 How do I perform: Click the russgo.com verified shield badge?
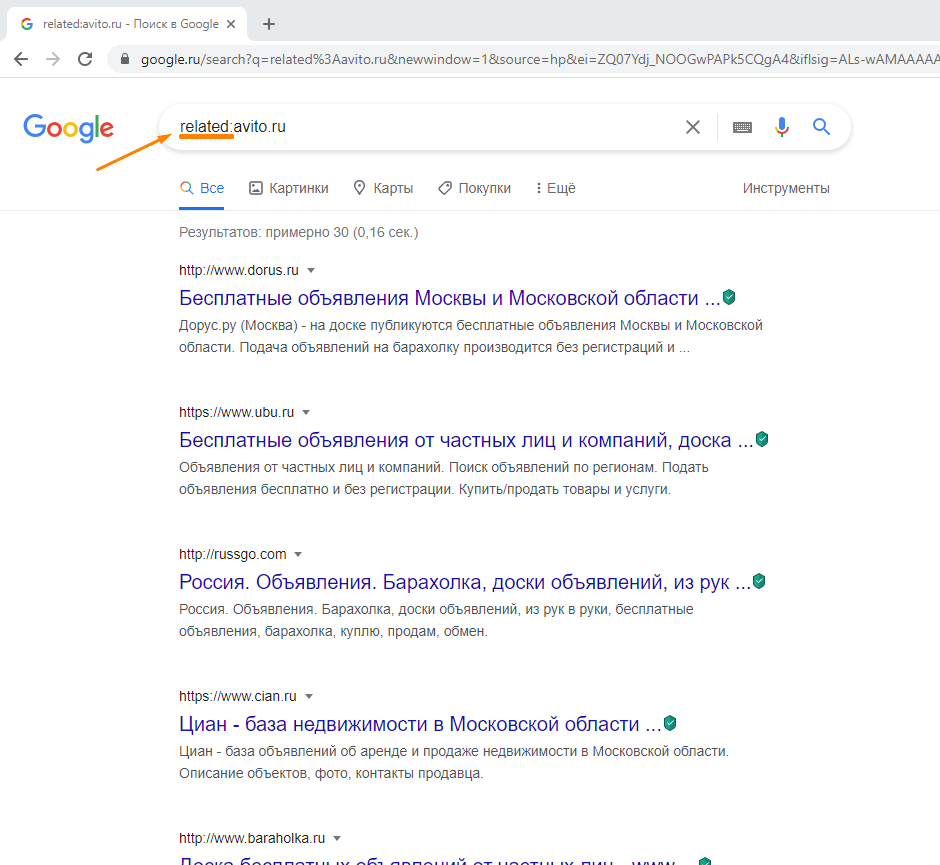pyautogui.click(x=759, y=581)
